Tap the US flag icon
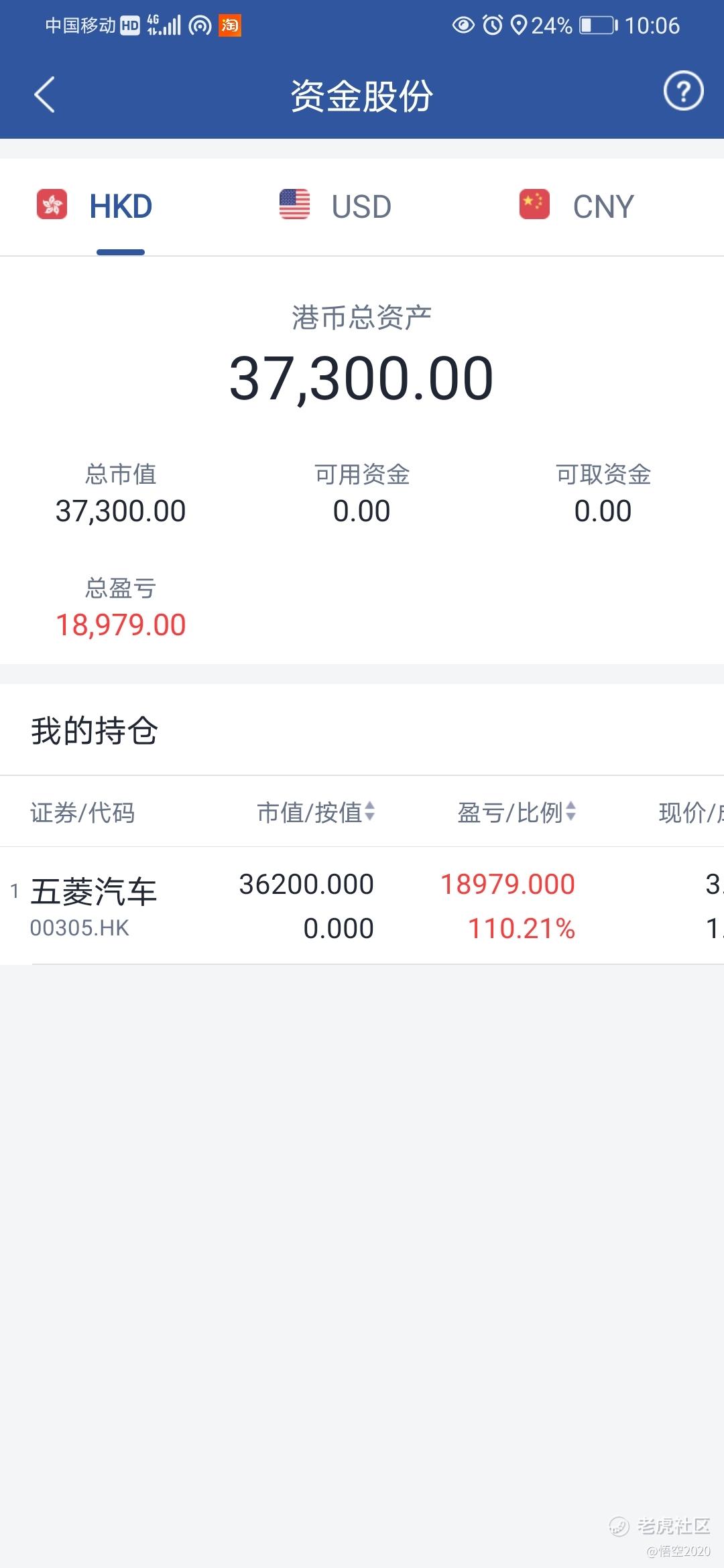This screenshot has width=724, height=1568. (294, 204)
